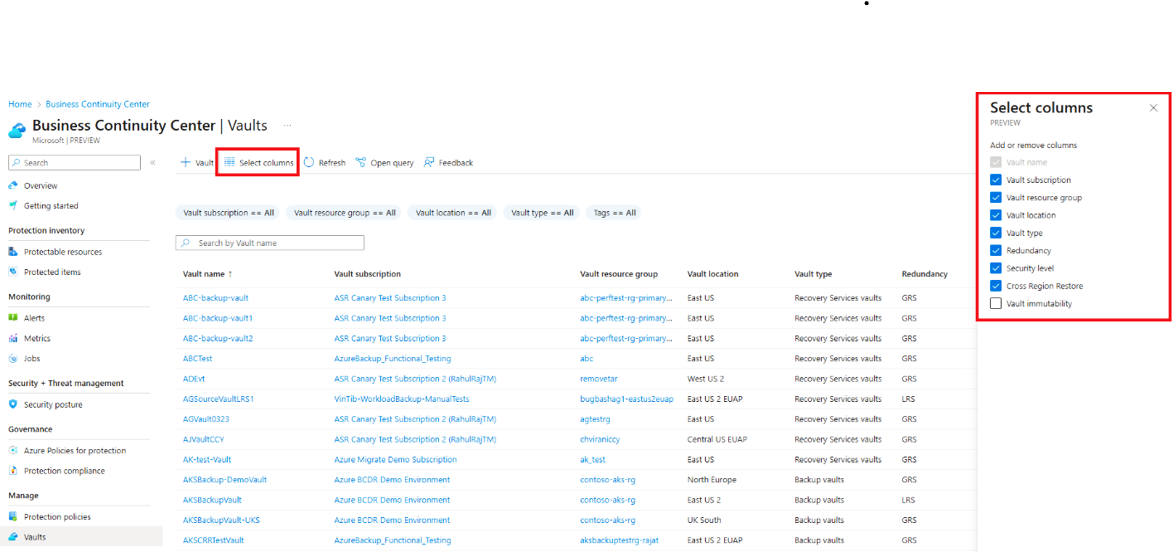1172x553 pixels.
Task: Uncheck Redundancy column checkbox
Action: point(995,250)
